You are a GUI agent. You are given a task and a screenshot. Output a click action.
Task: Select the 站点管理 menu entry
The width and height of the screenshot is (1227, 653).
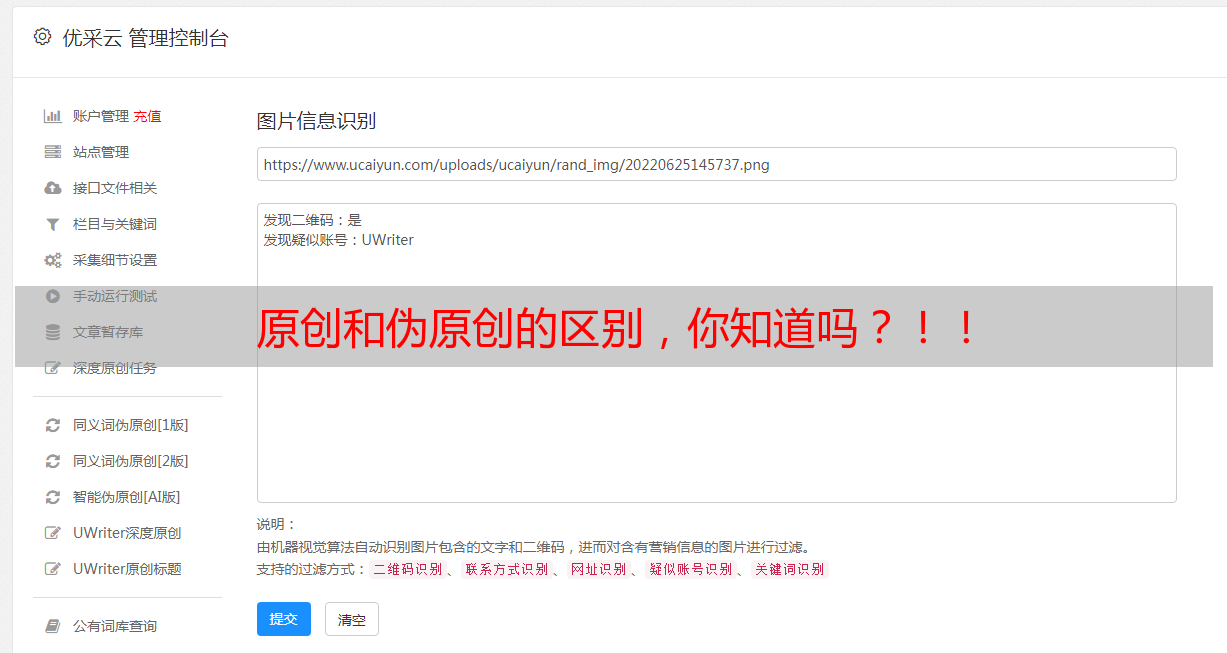(x=101, y=152)
